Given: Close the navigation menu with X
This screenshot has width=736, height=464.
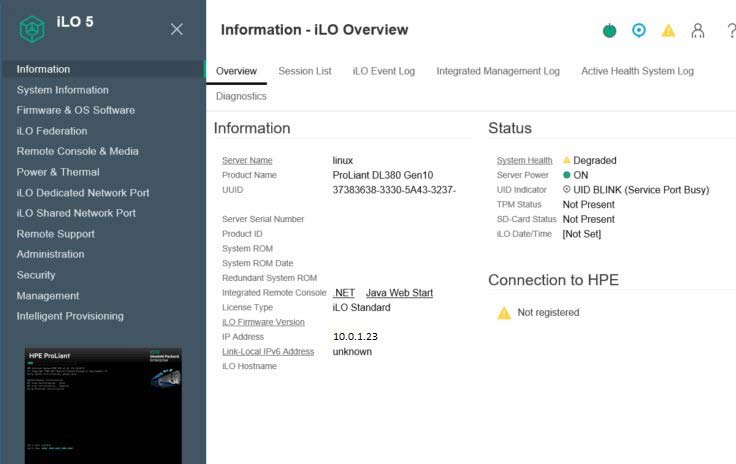Looking at the screenshot, I should click(177, 29).
